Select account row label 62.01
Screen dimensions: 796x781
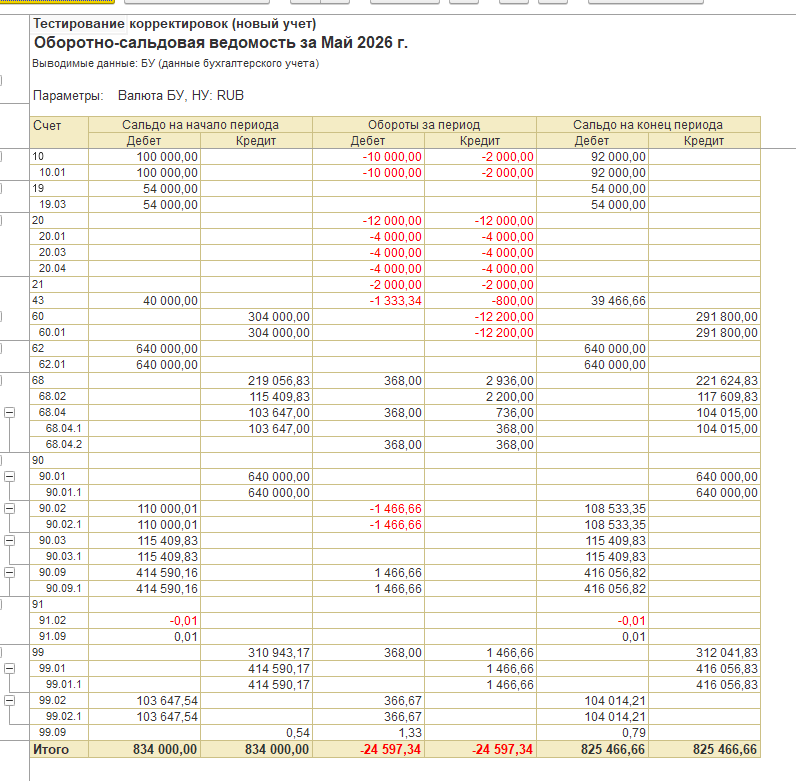(x=52, y=364)
